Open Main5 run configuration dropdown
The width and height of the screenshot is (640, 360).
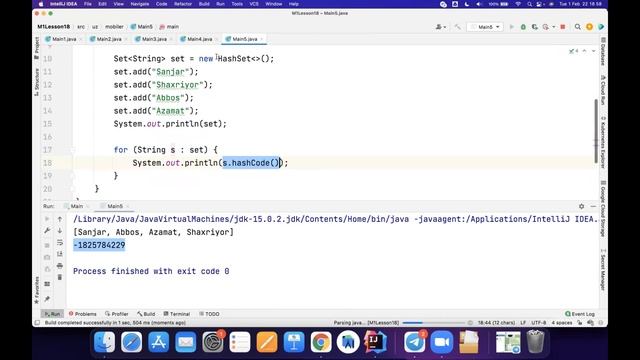tap(485, 27)
